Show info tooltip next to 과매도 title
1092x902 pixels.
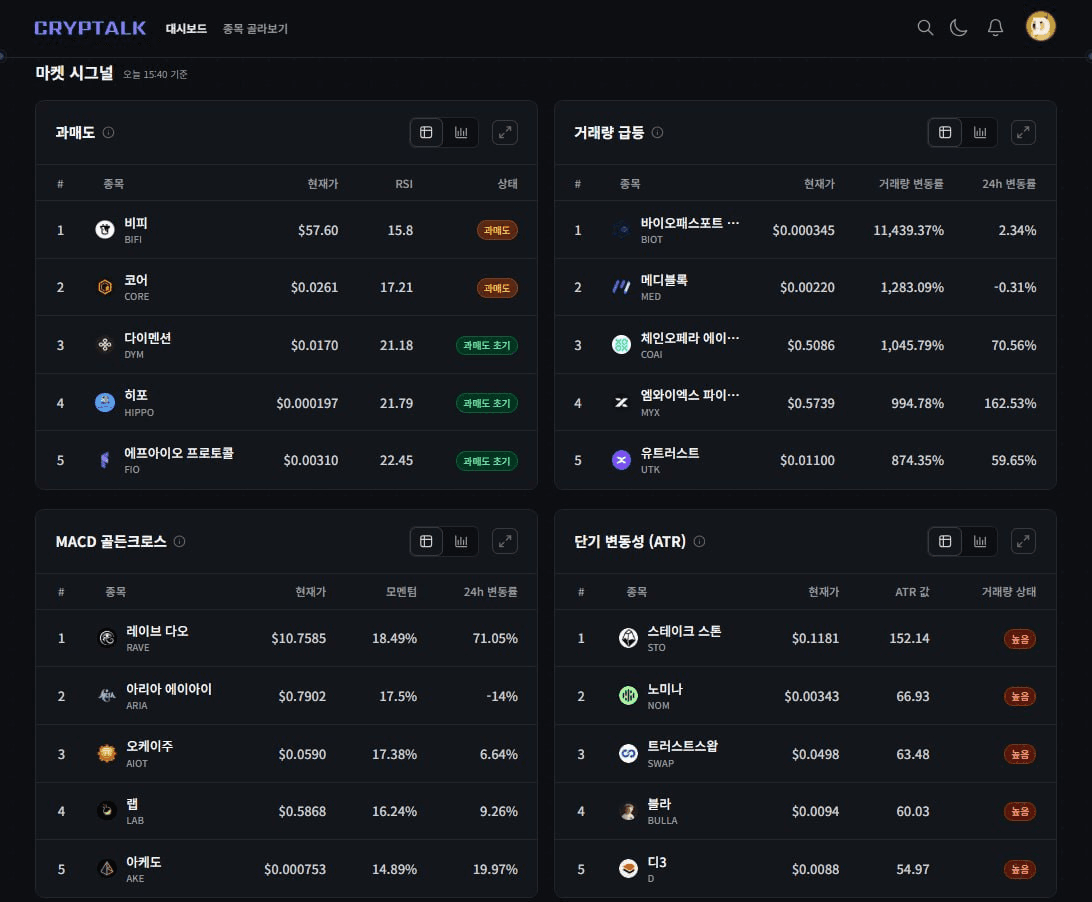point(108,132)
